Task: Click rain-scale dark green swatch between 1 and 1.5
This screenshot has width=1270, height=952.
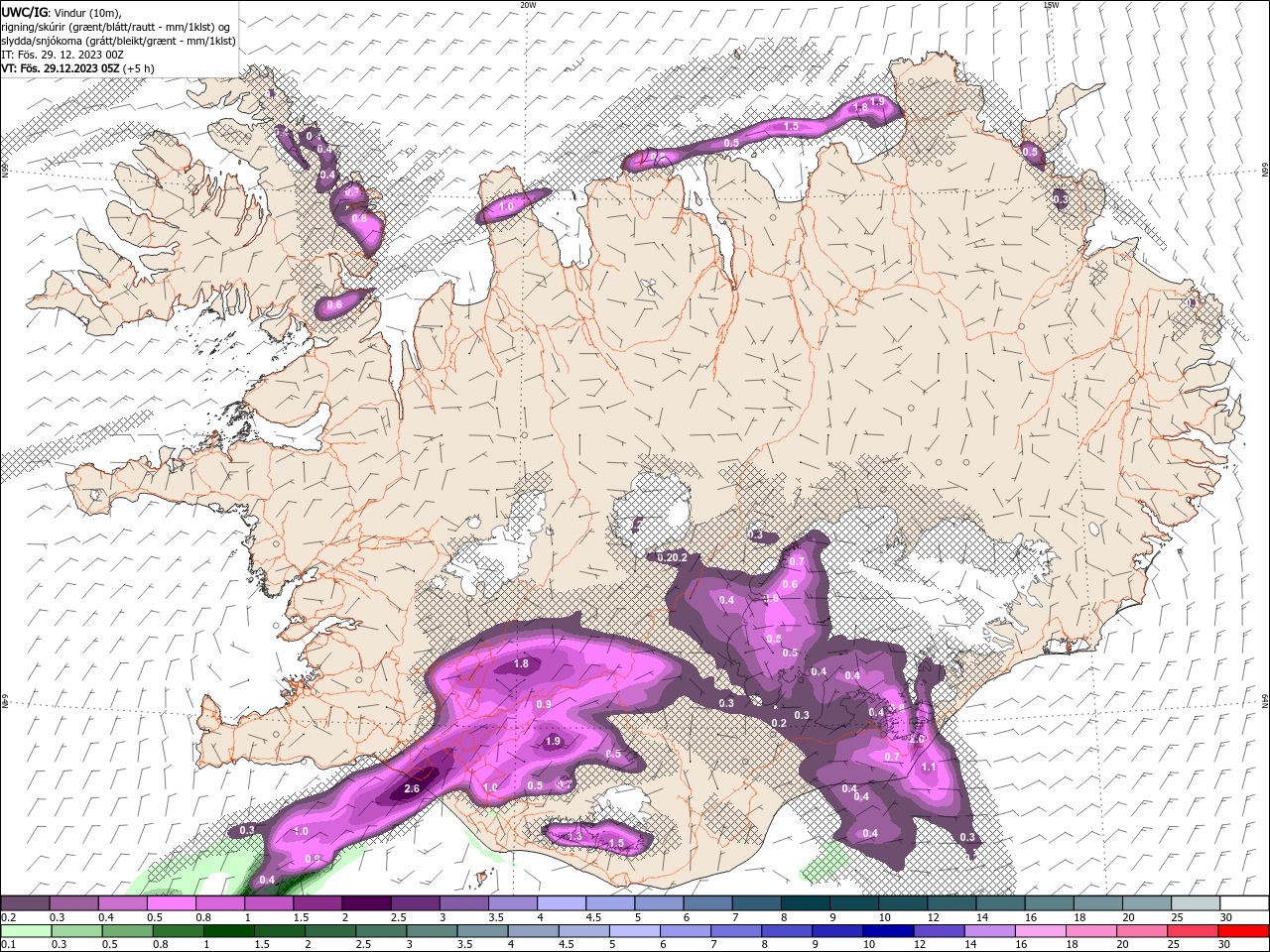Action: coord(226,931)
